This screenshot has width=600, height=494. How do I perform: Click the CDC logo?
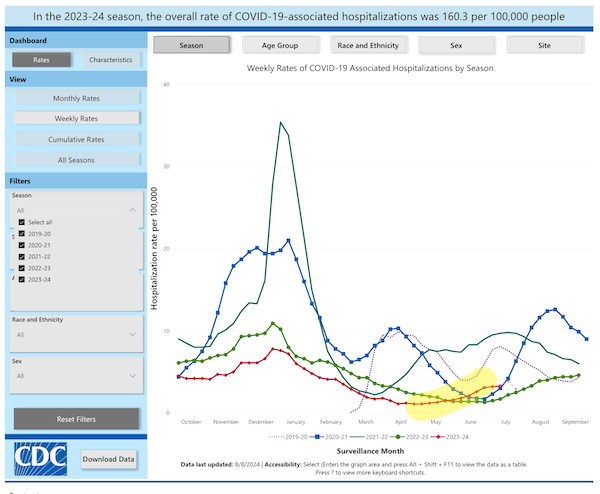click(x=41, y=459)
